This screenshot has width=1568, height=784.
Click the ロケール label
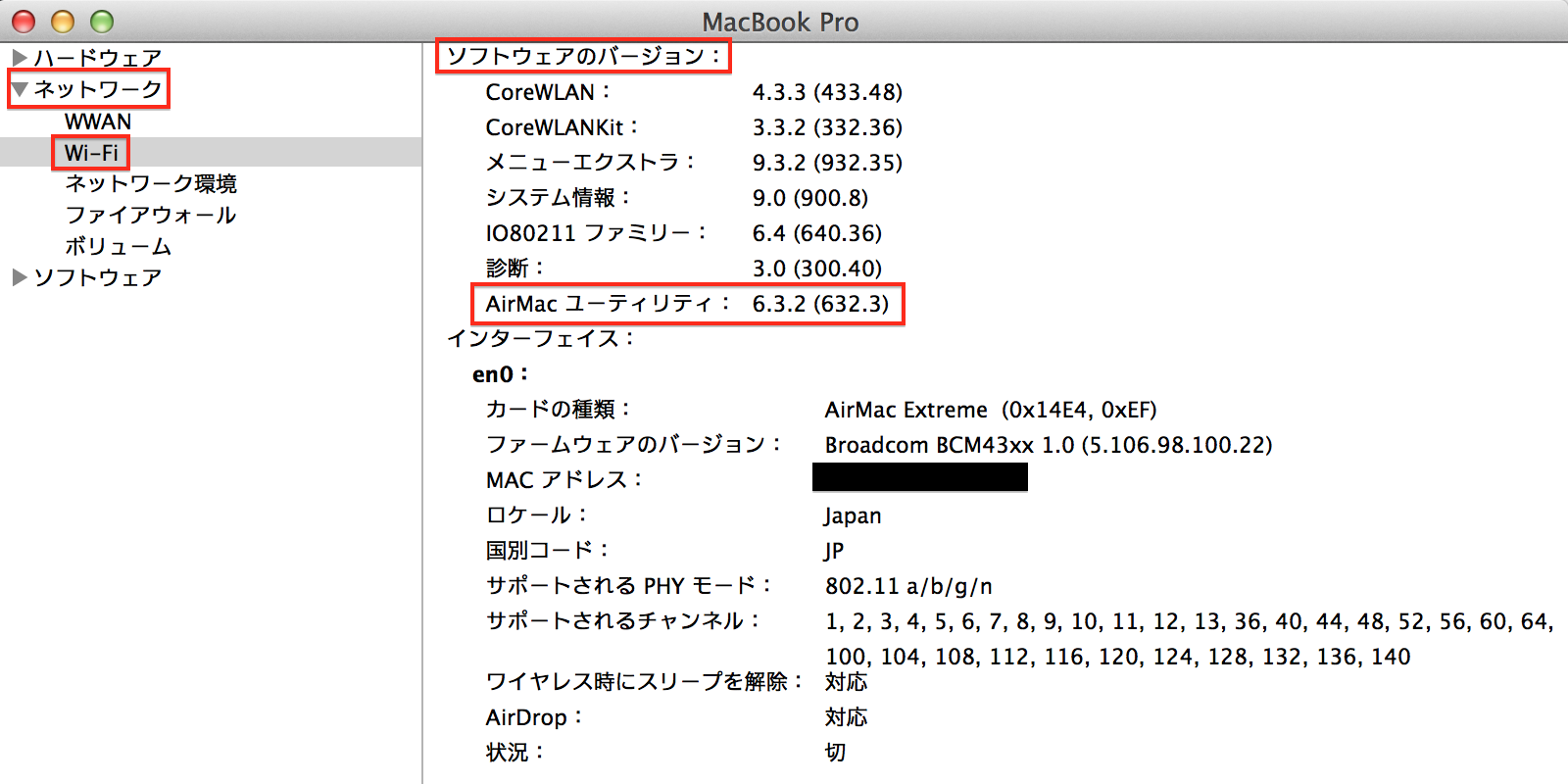coord(537,515)
